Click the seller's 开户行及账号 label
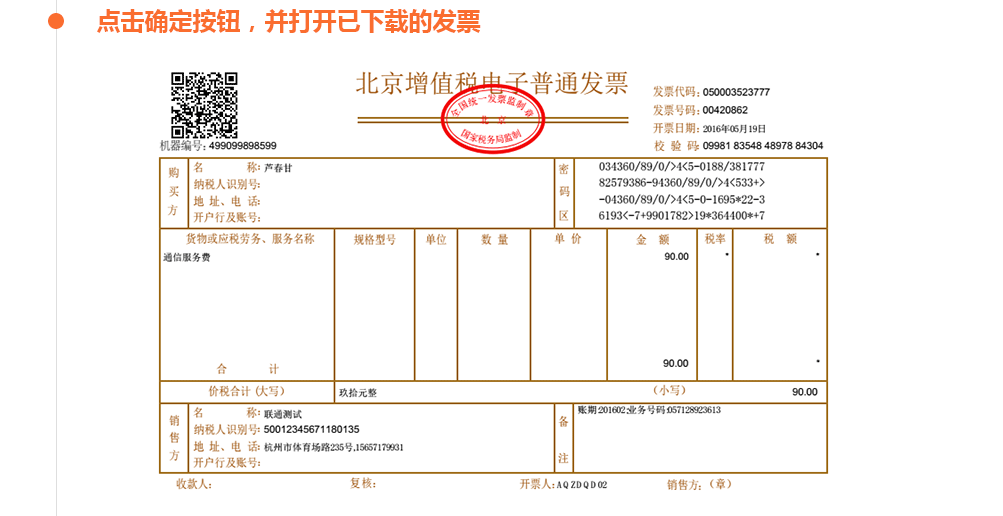 pyautogui.click(x=227, y=462)
